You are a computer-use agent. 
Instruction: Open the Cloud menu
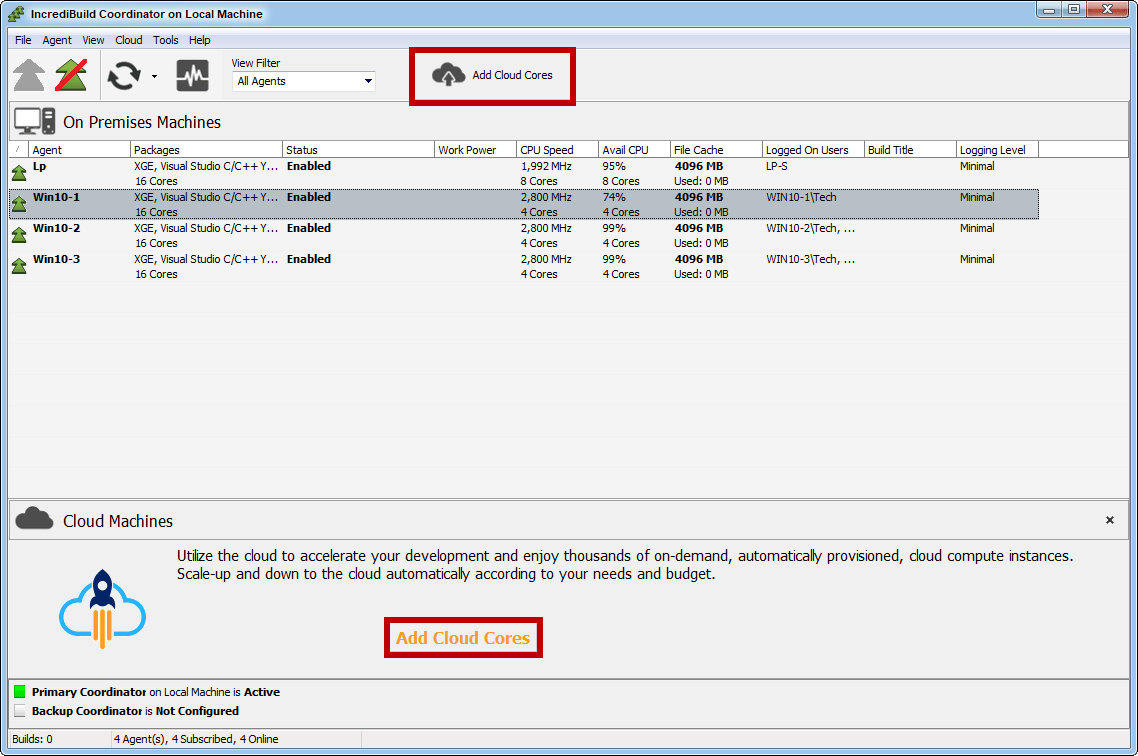[x=128, y=40]
